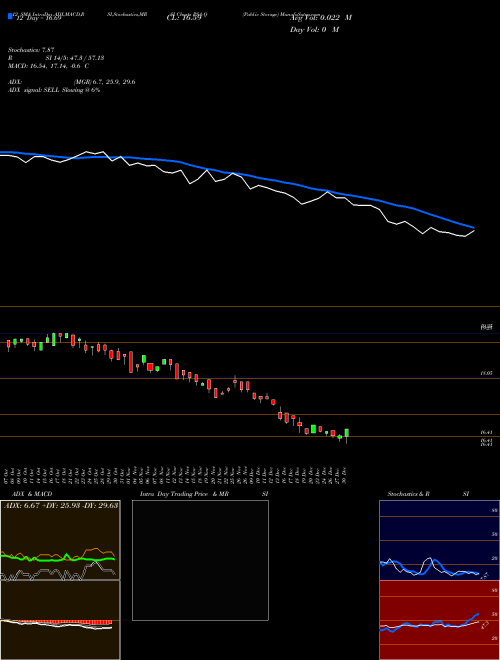Click the 'Stochastics & R SI' panel title

tap(428, 494)
